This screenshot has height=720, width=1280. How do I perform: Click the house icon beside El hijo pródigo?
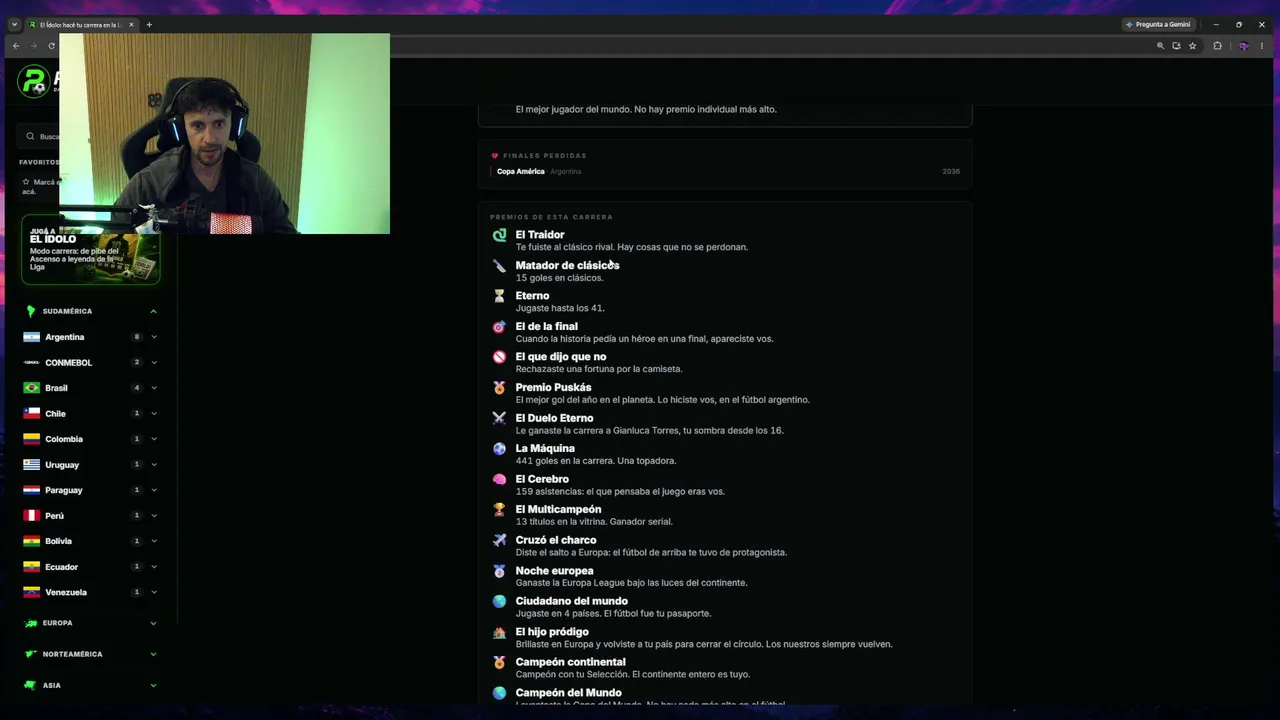[x=499, y=632]
